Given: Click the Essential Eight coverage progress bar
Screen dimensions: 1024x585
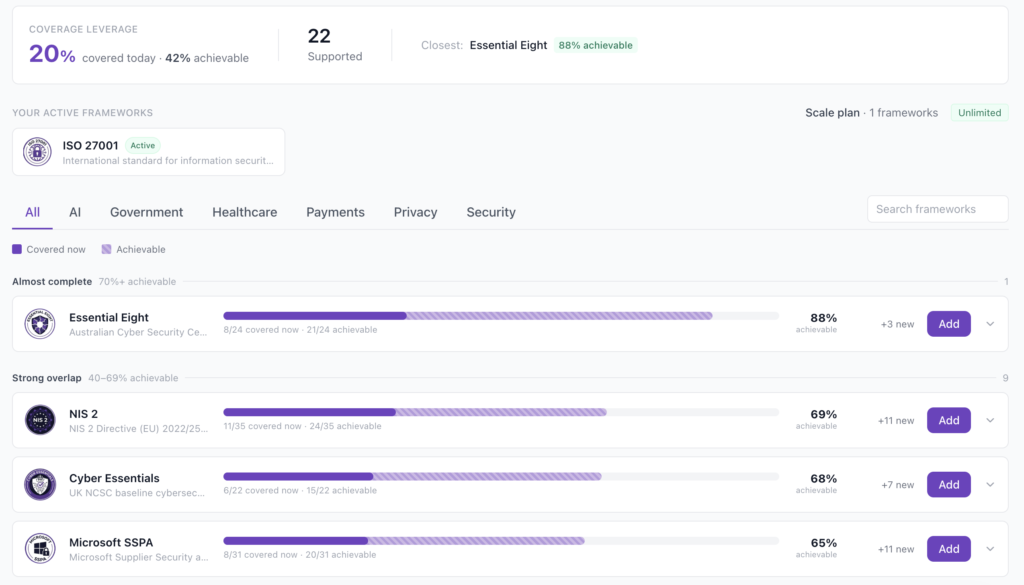Looking at the screenshot, I should 501,316.
